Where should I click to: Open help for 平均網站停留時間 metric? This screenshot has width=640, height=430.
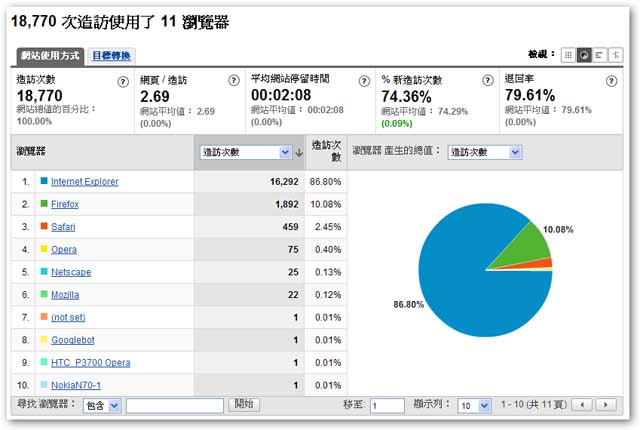(x=364, y=81)
